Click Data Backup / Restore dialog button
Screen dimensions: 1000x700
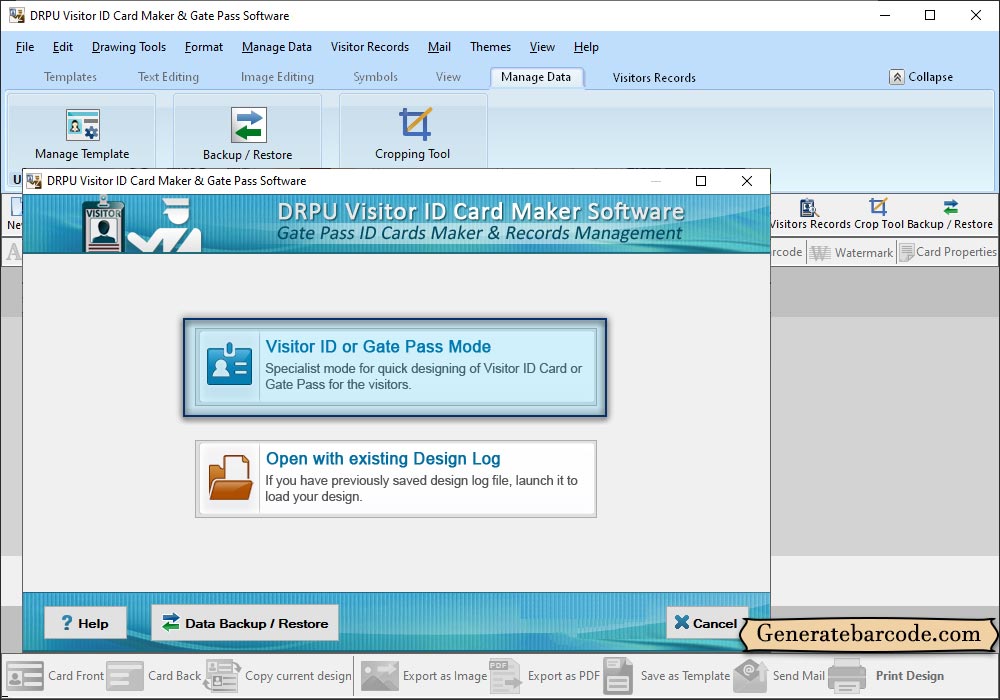pos(245,623)
